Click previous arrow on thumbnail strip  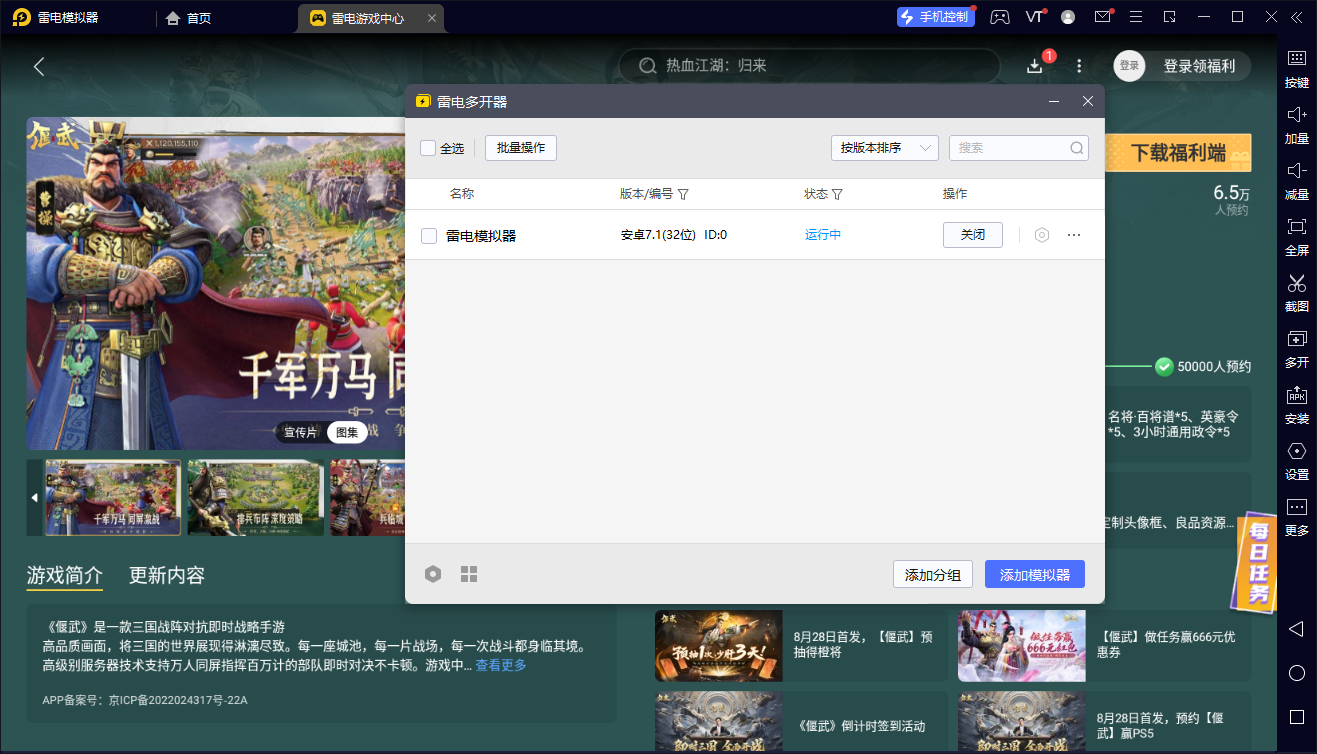35,498
